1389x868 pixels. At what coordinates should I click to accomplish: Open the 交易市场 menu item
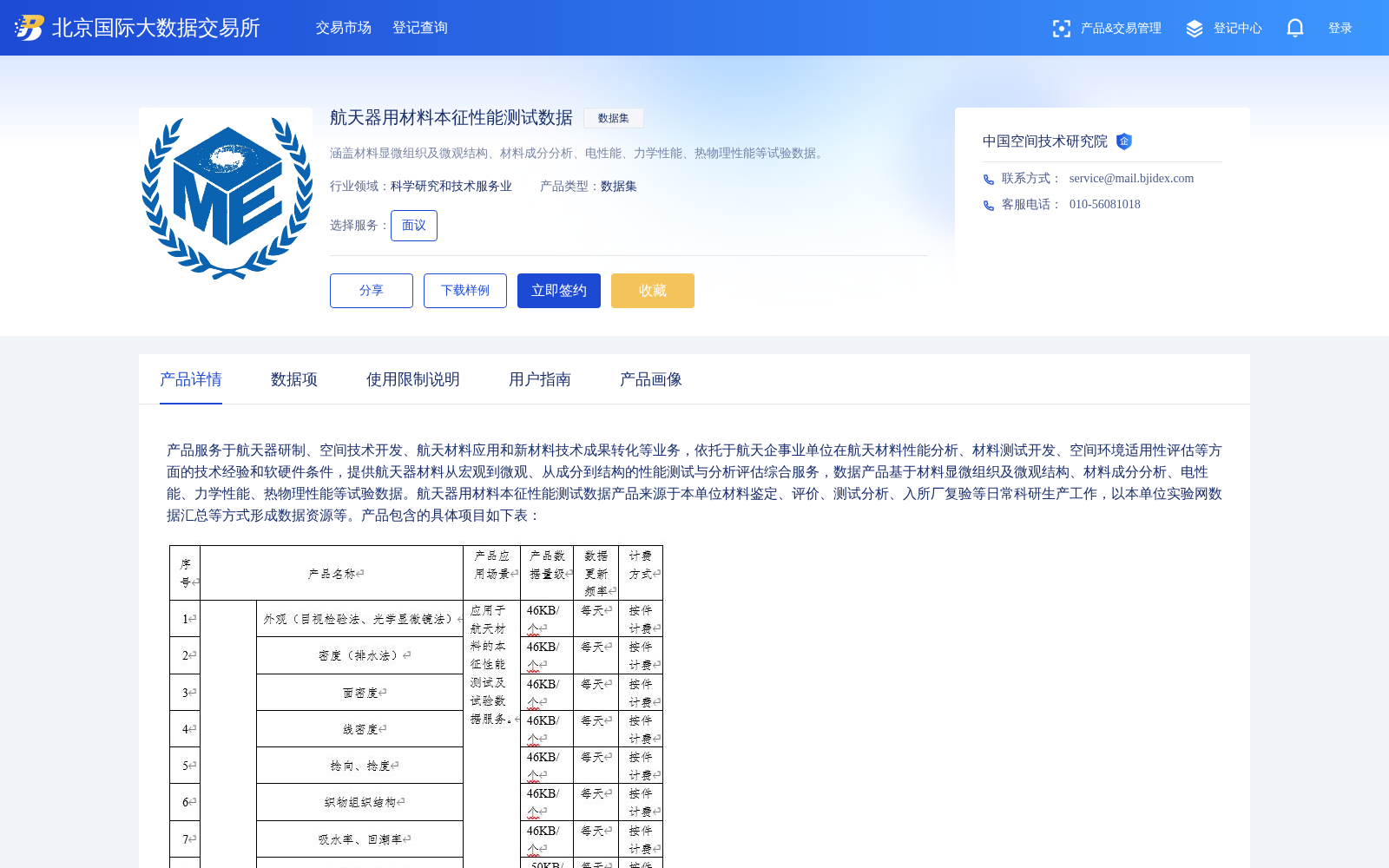(x=344, y=28)
